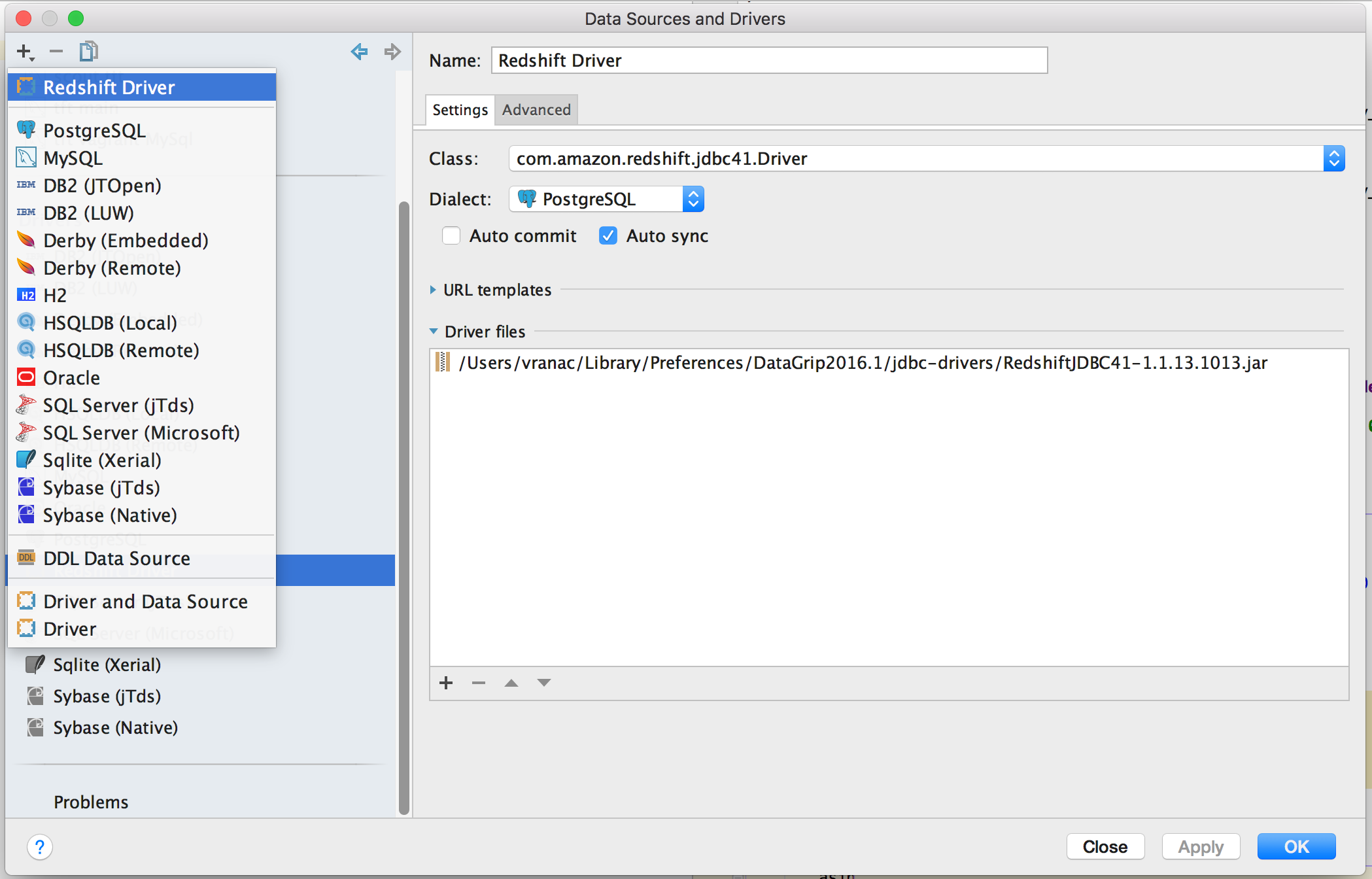Choose Sybase (Native) in popup menu
This screenshot has width=1372, height=879.
pos(142,515)
